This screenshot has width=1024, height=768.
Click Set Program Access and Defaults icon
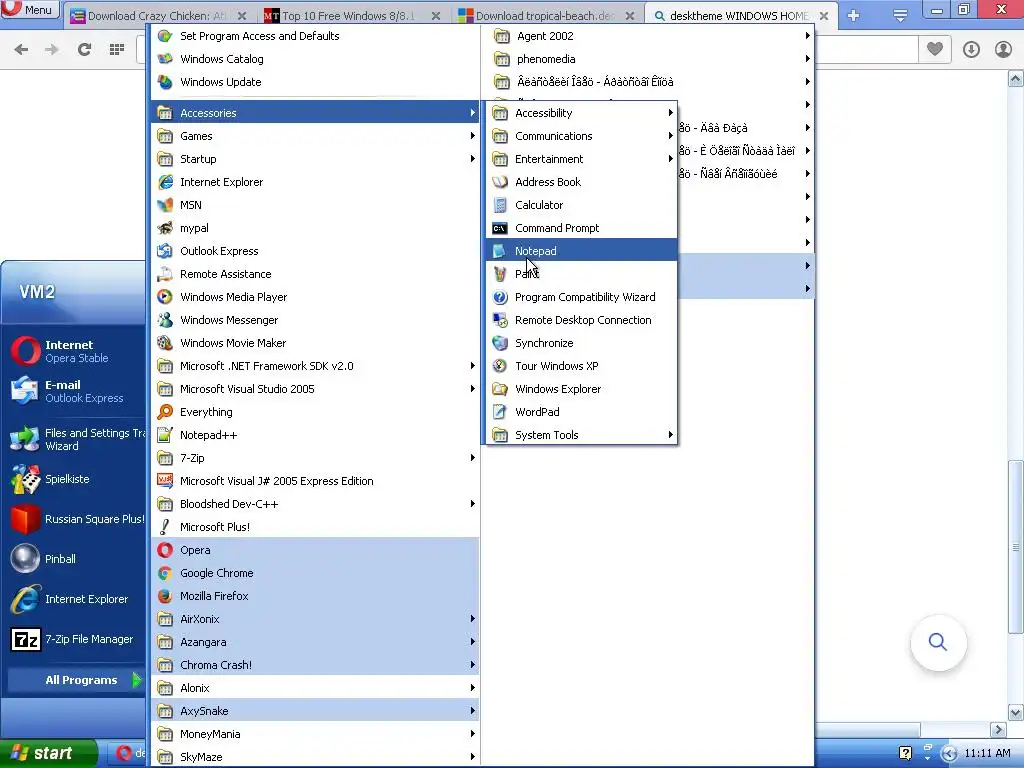(x=165, y=36)
